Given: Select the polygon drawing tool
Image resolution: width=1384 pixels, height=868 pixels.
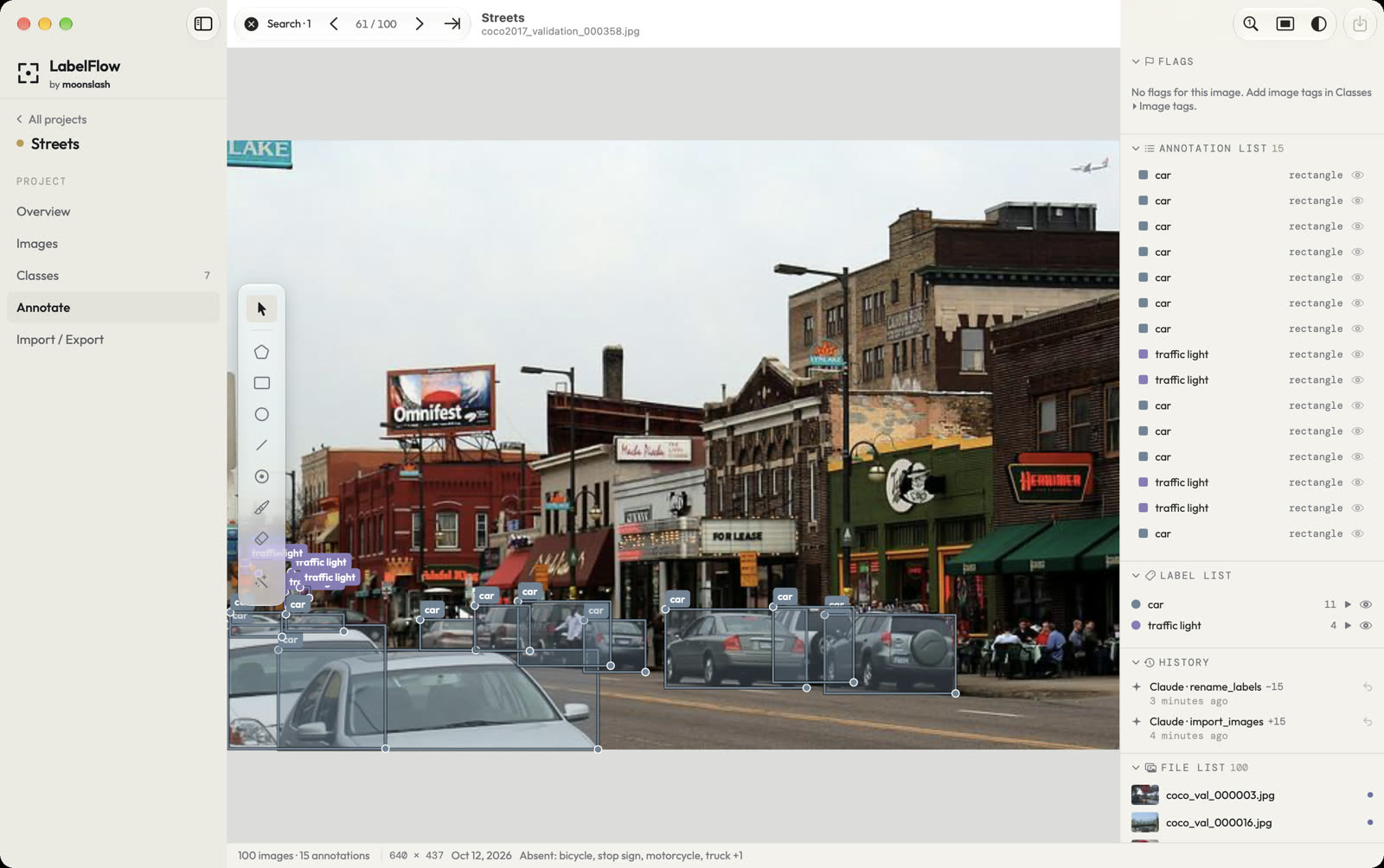Looking at the screenshot, I should 262,352.
